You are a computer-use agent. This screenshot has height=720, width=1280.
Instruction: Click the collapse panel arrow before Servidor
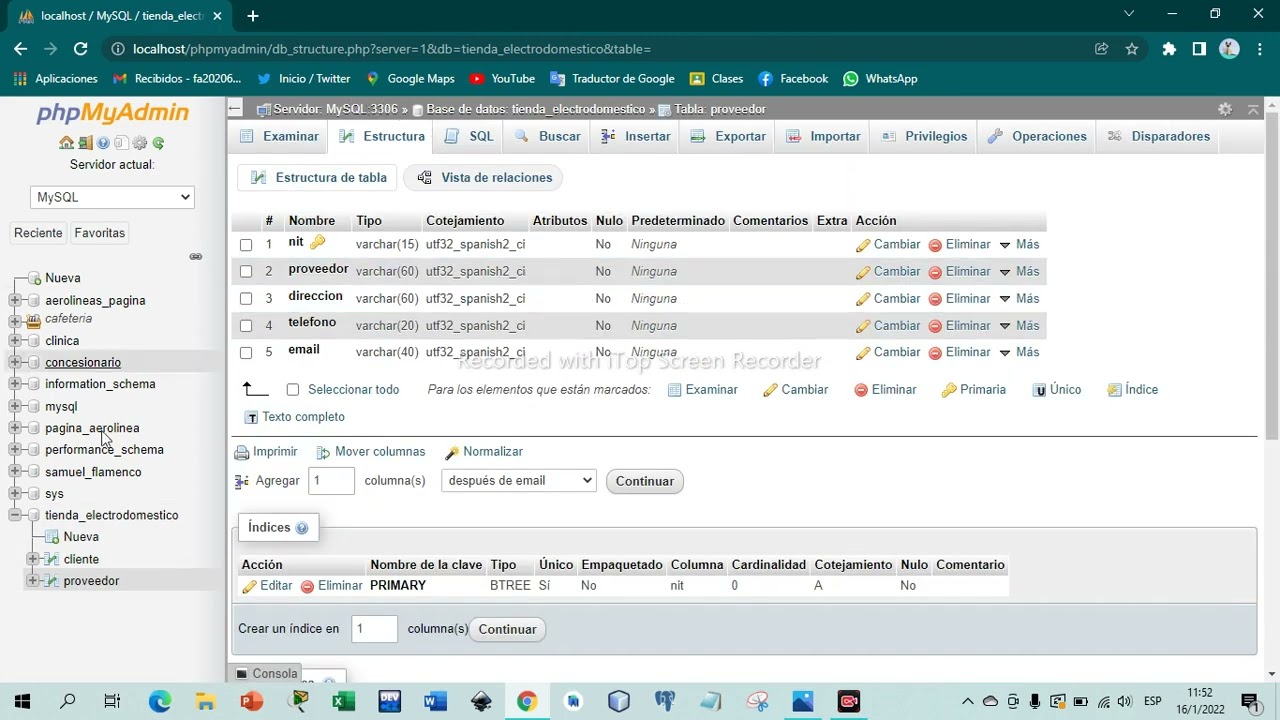(x=234, y=109)
